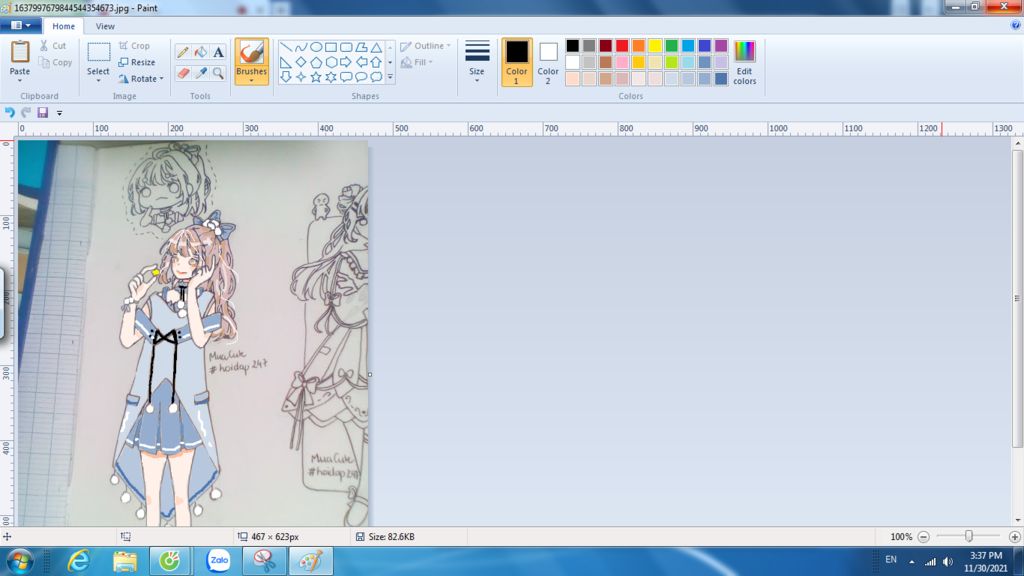The width and height of the screenshot is (1024, 576).
Task: Select the Pencil tool
Action: [x=183, y=52]
